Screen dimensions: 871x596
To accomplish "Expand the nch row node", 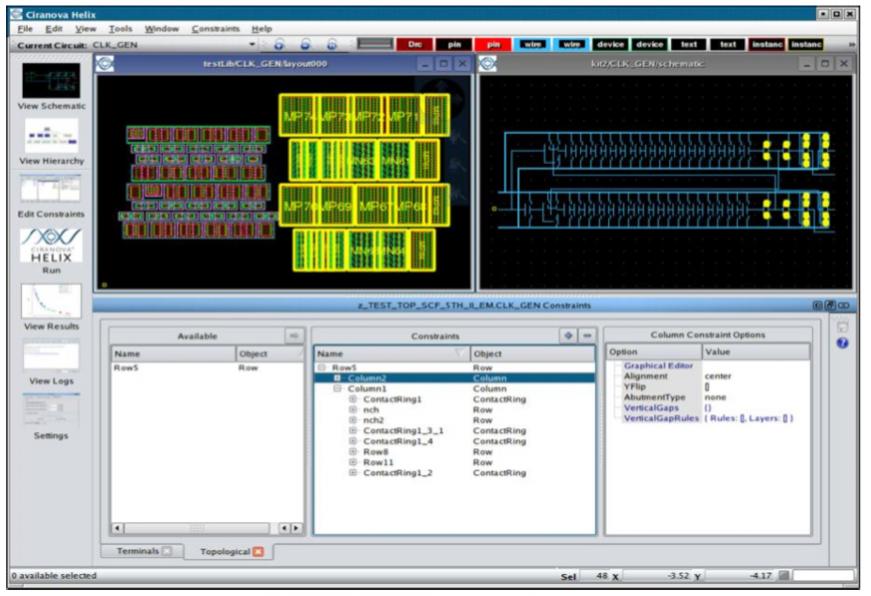I will [x=353, y=409].
